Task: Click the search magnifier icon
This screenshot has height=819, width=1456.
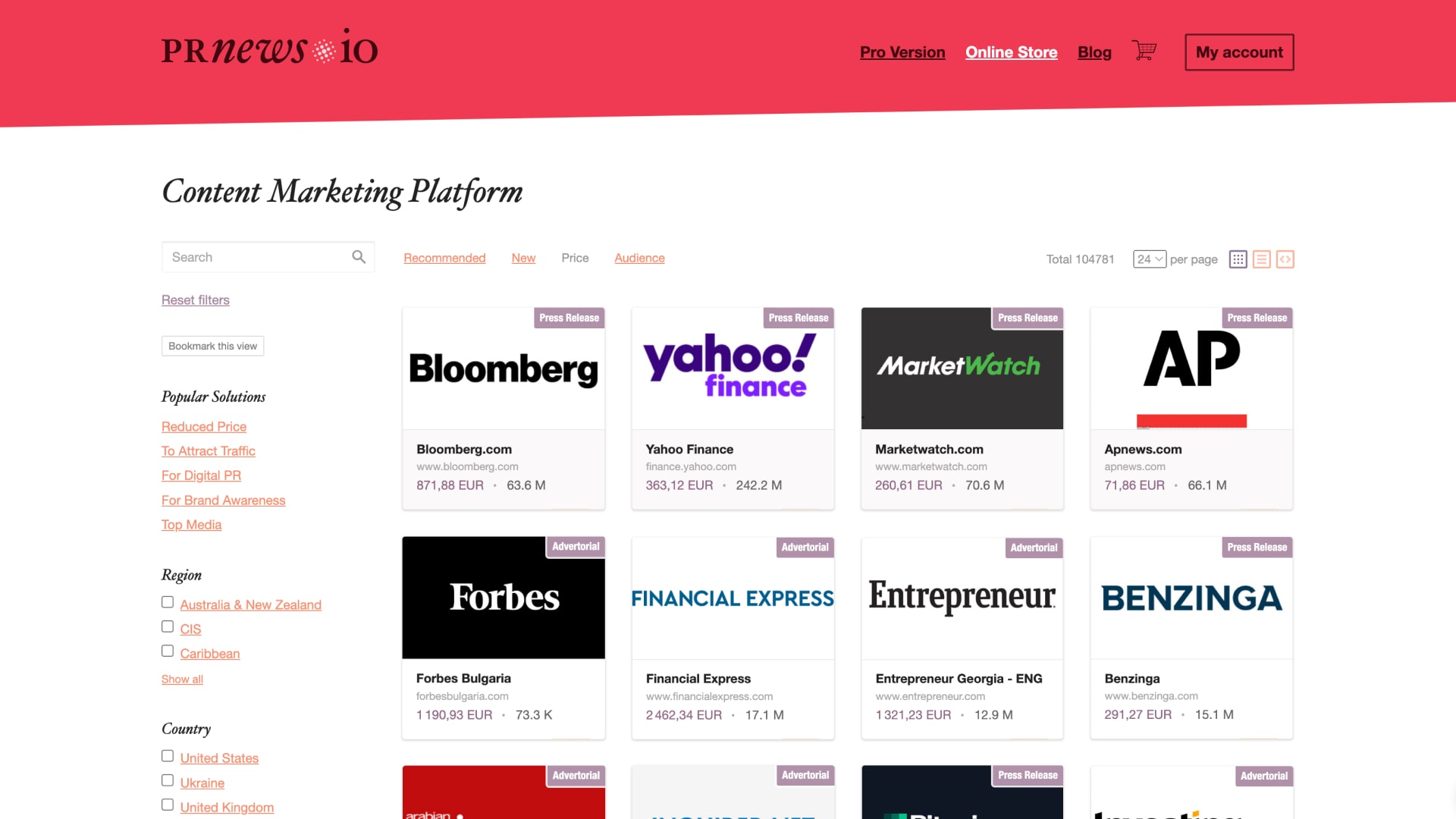Action: 359,257
